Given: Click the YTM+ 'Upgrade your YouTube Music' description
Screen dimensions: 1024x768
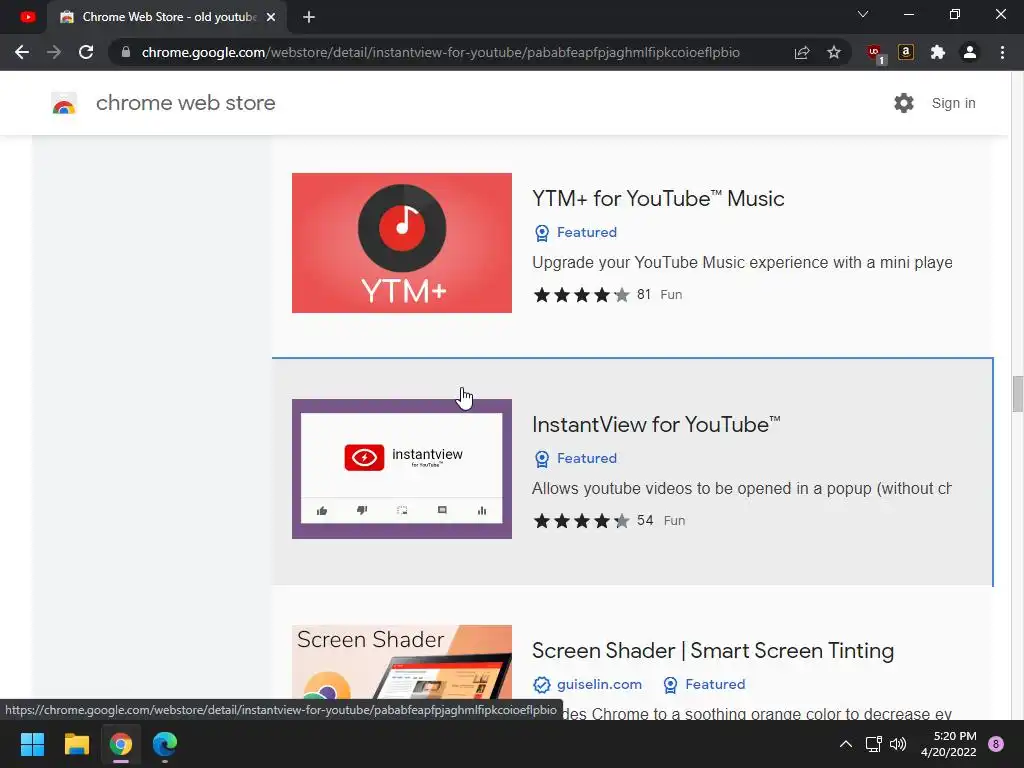Looking at the screenshot, I should 742,263.
